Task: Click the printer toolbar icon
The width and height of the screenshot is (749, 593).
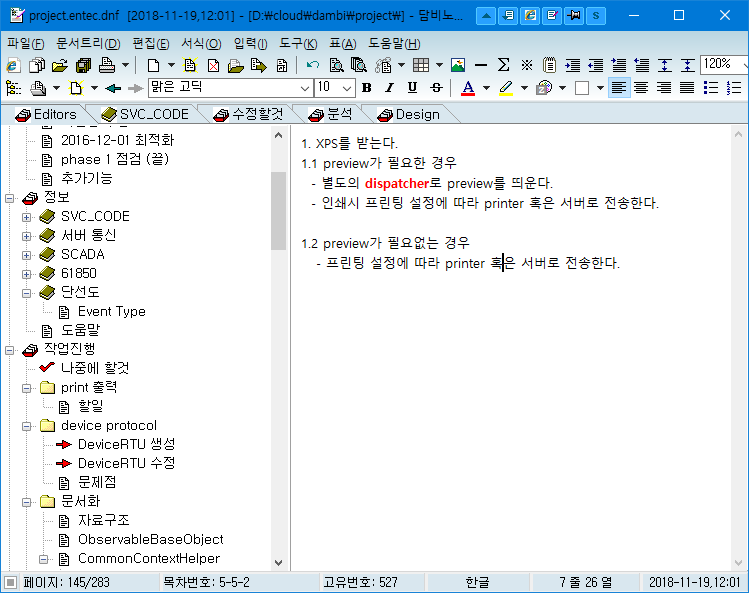Action: click(x=107, y=65)
